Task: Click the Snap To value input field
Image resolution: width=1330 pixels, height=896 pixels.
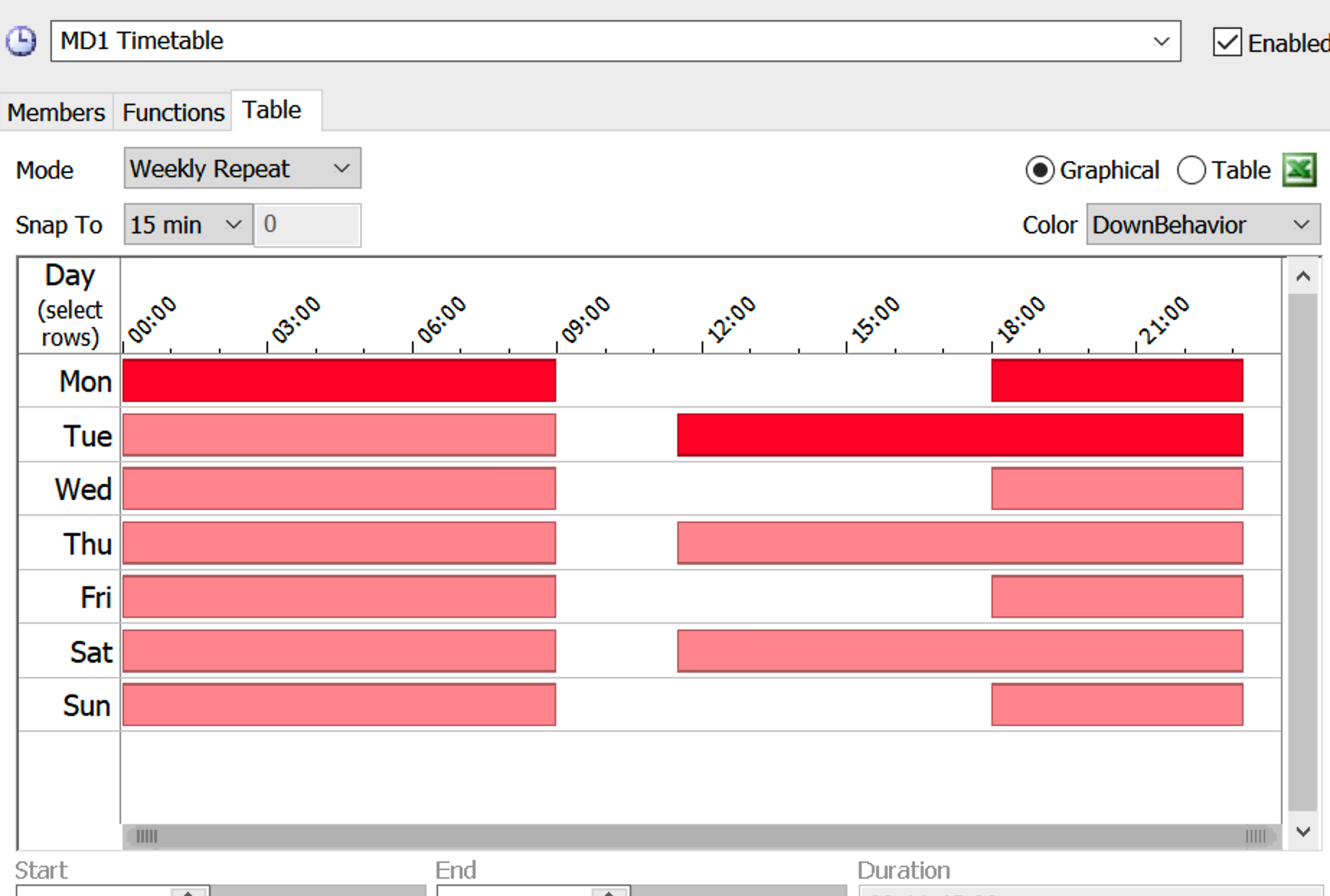Action: pyautogui.click(x=308, y=225)
